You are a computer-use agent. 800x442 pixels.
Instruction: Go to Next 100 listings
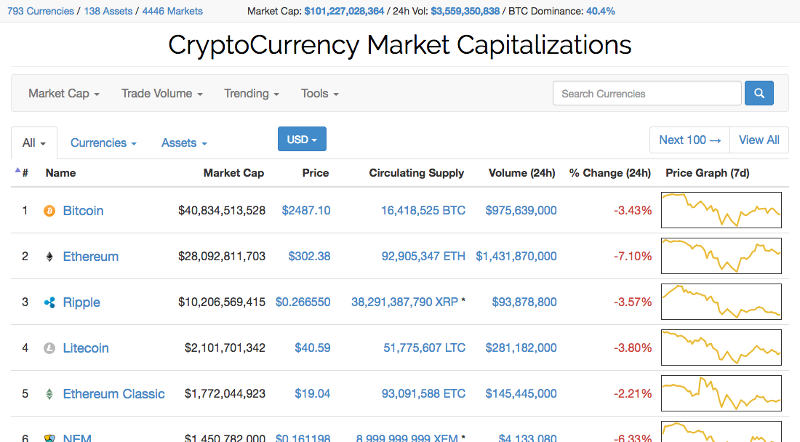pos(690,140)
